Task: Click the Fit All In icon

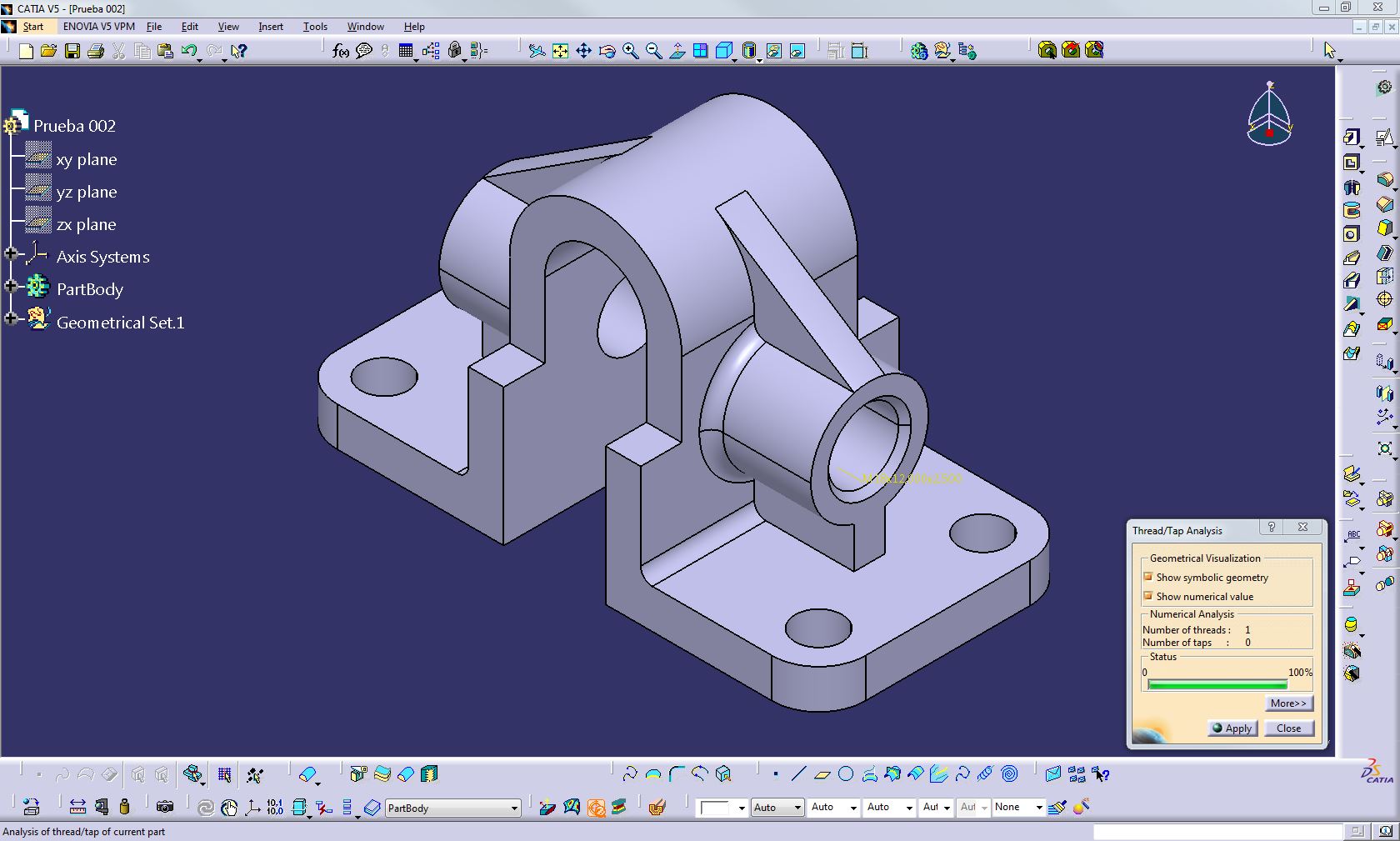Action: point(561,51)
